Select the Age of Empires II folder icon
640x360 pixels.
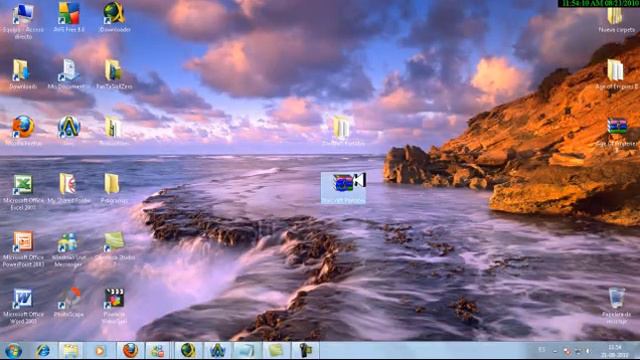(616, 74)
